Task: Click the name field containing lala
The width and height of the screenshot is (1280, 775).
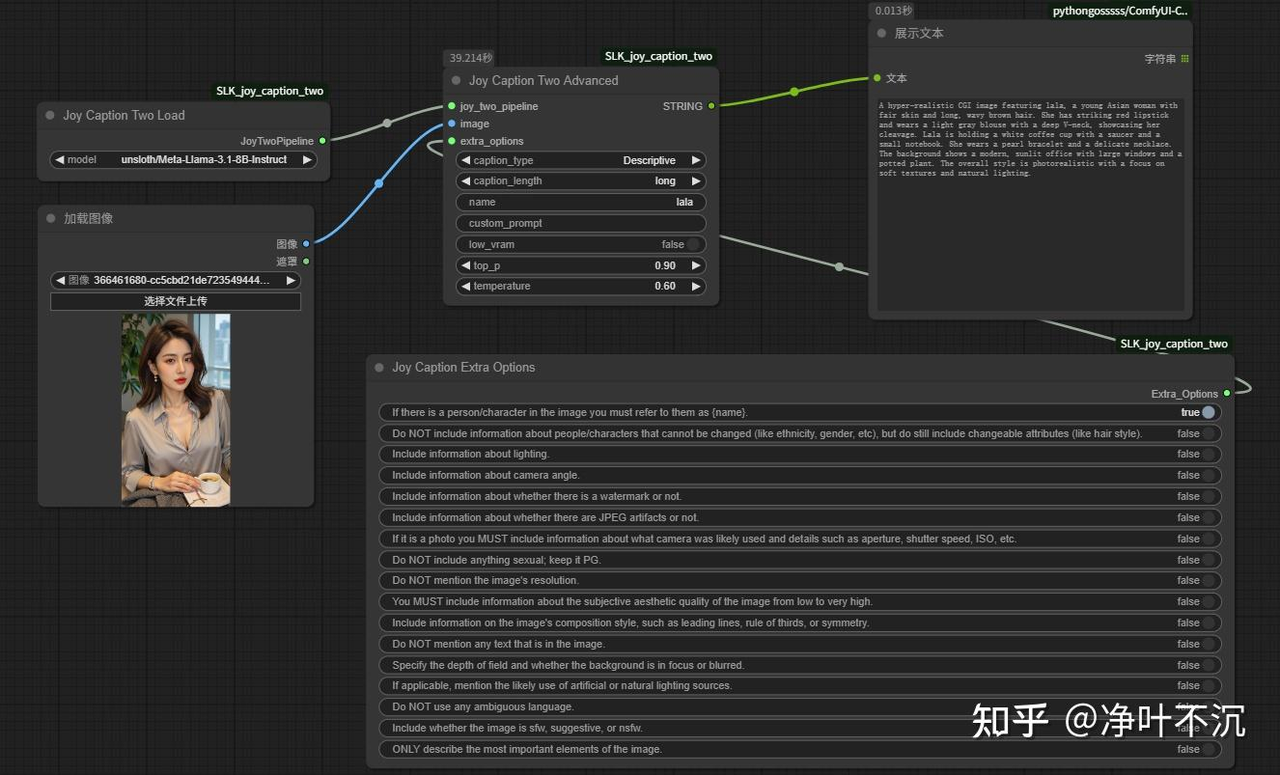Action: pyautogui.click(x=580, y=202)
